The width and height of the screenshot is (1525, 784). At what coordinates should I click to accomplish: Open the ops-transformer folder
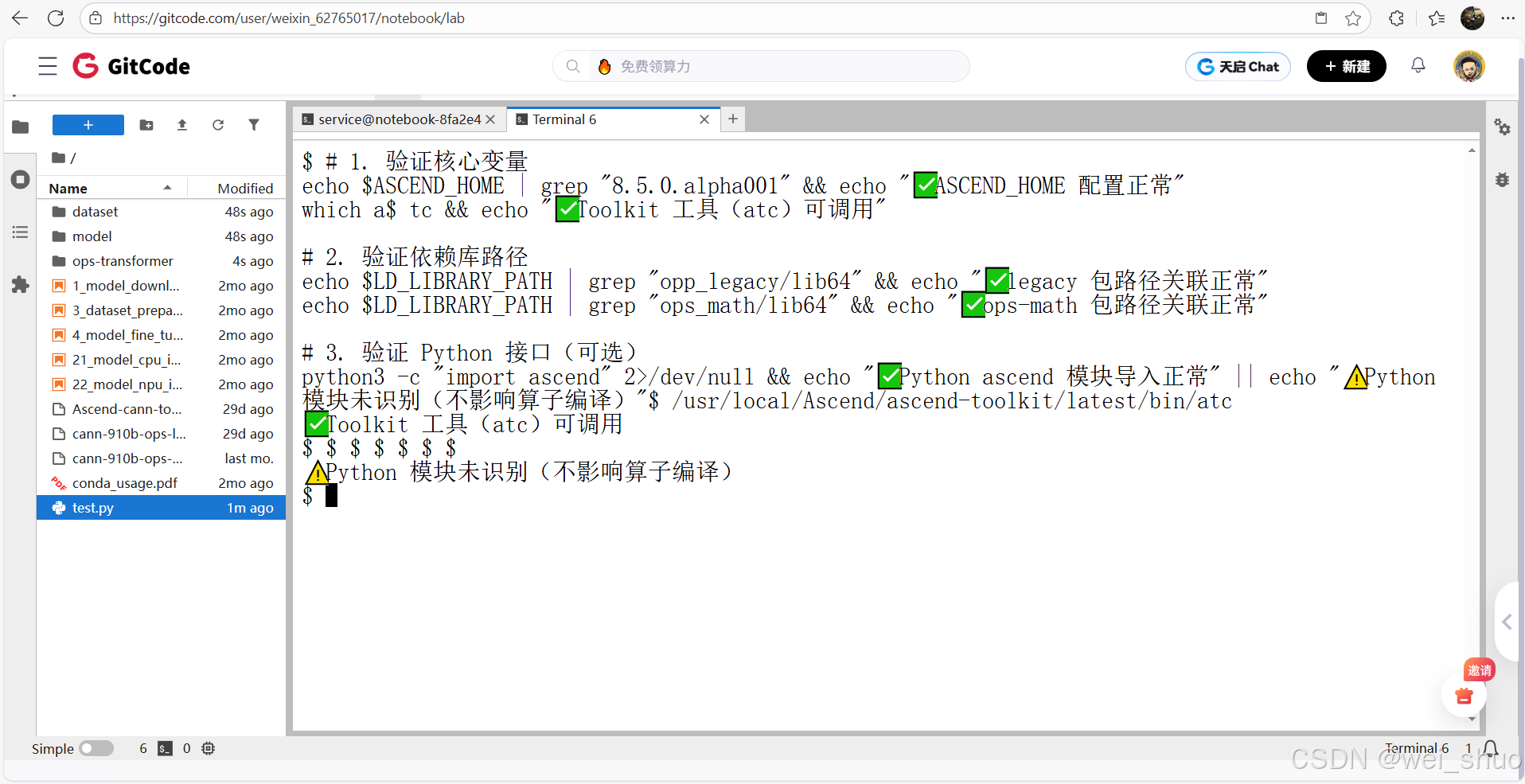pyautogui.click(x=162, y=261)
